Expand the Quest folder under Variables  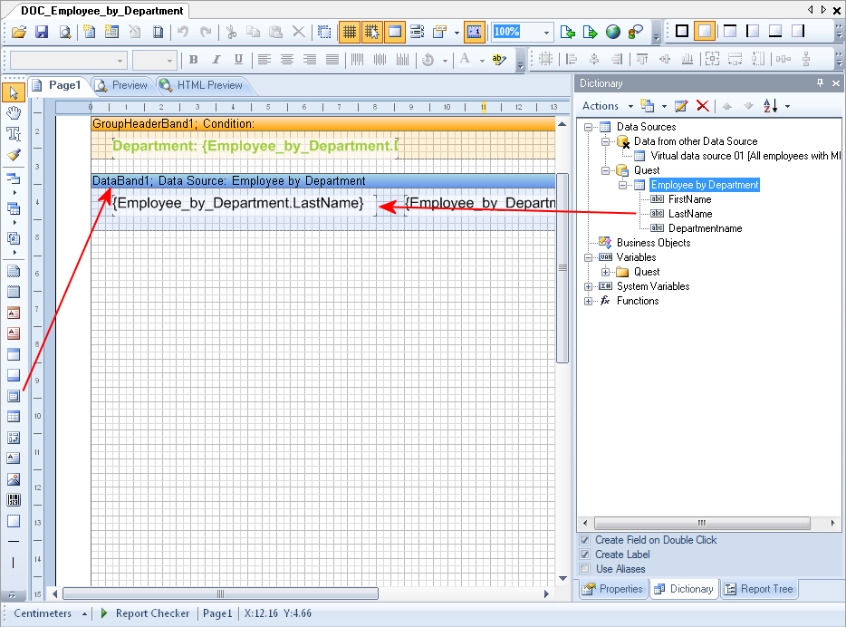click(x=605, y=272)
